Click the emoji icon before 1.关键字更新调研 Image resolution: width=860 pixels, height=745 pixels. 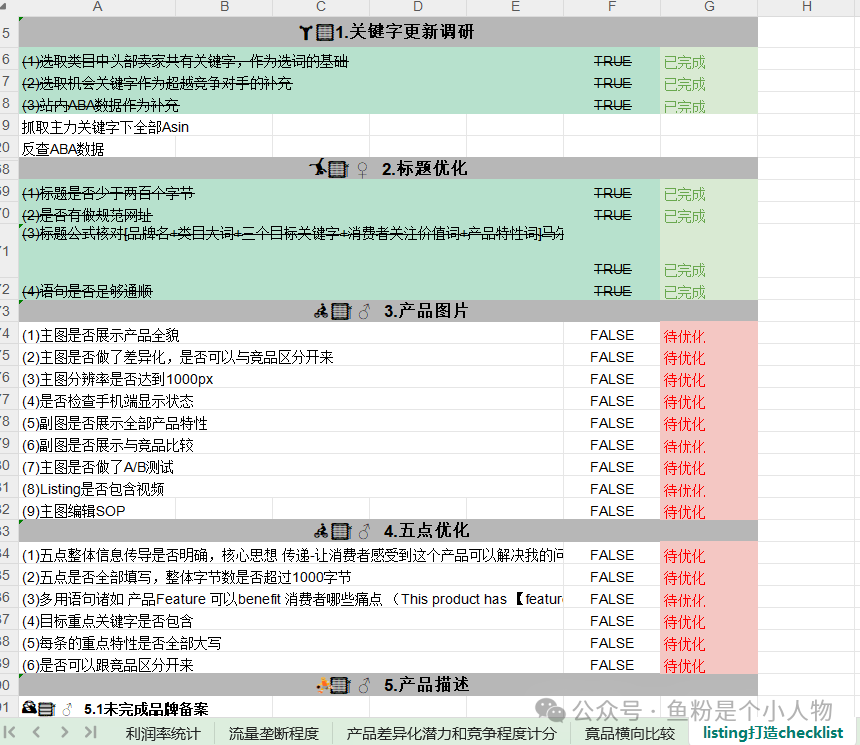coord(317,32)
